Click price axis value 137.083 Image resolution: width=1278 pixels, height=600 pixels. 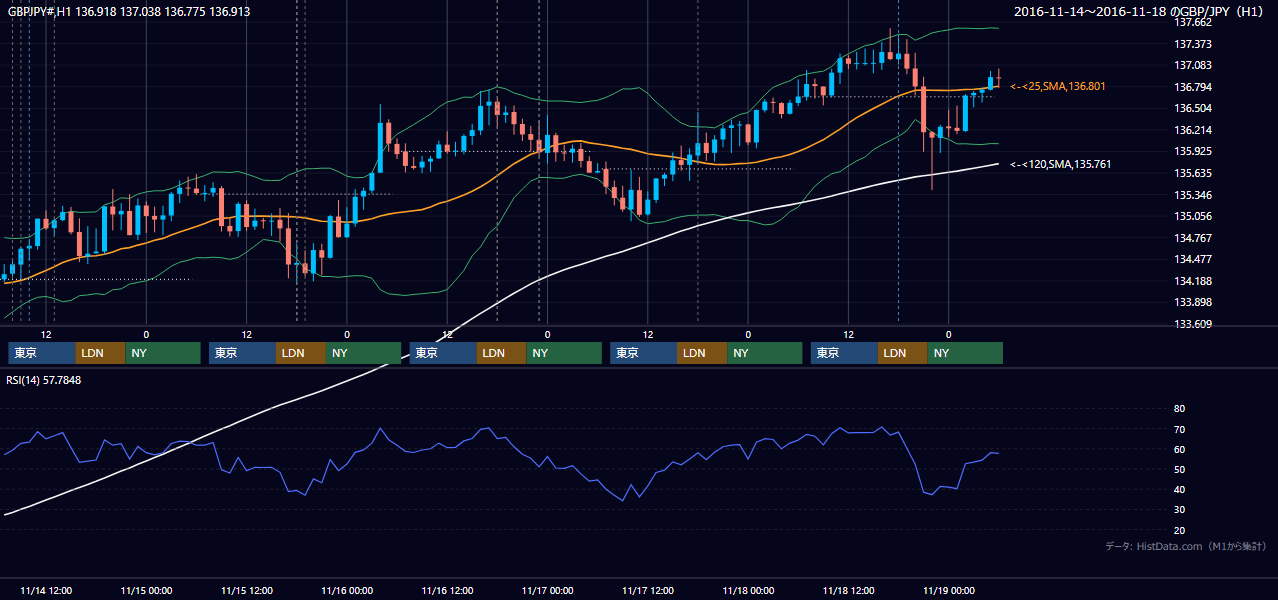[1193, 65]
